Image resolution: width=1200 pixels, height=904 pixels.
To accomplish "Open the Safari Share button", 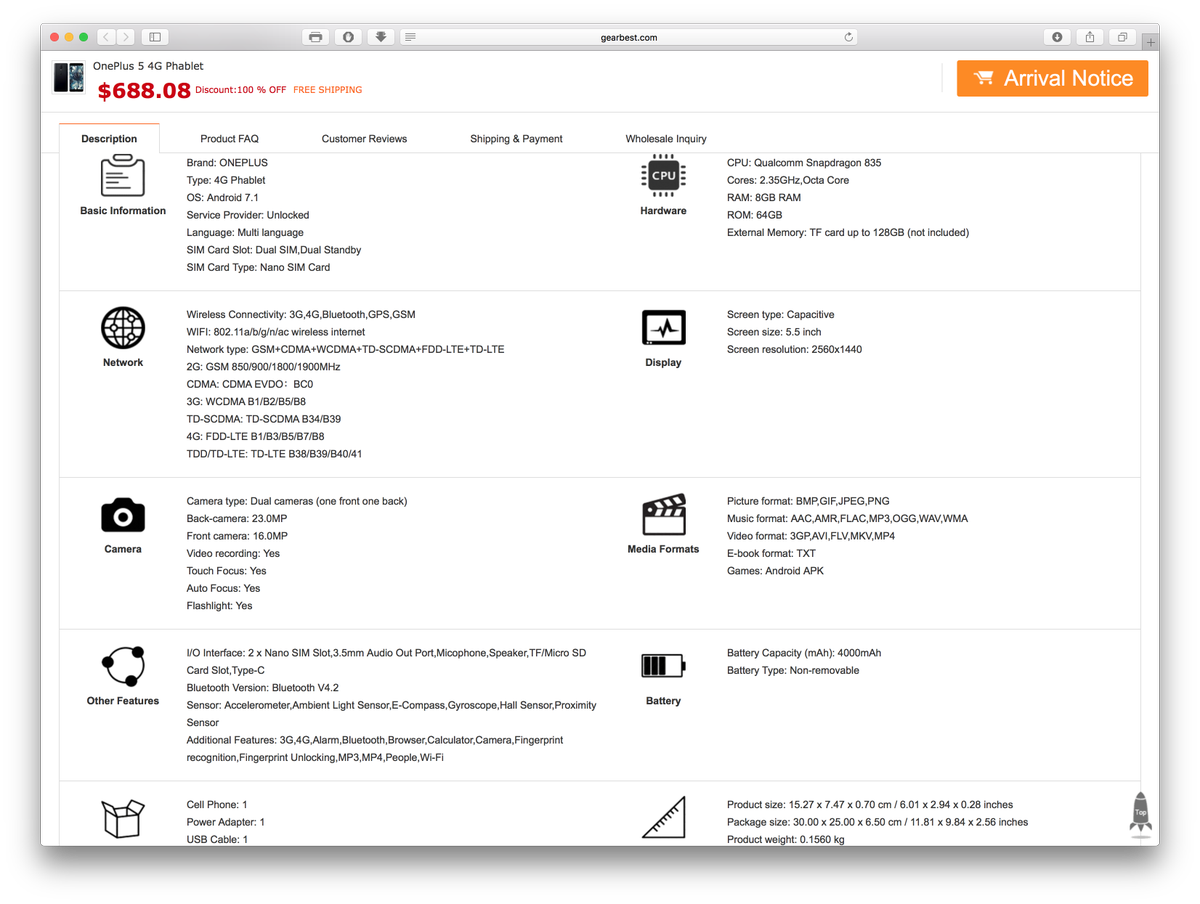I will coord(1090,37).
